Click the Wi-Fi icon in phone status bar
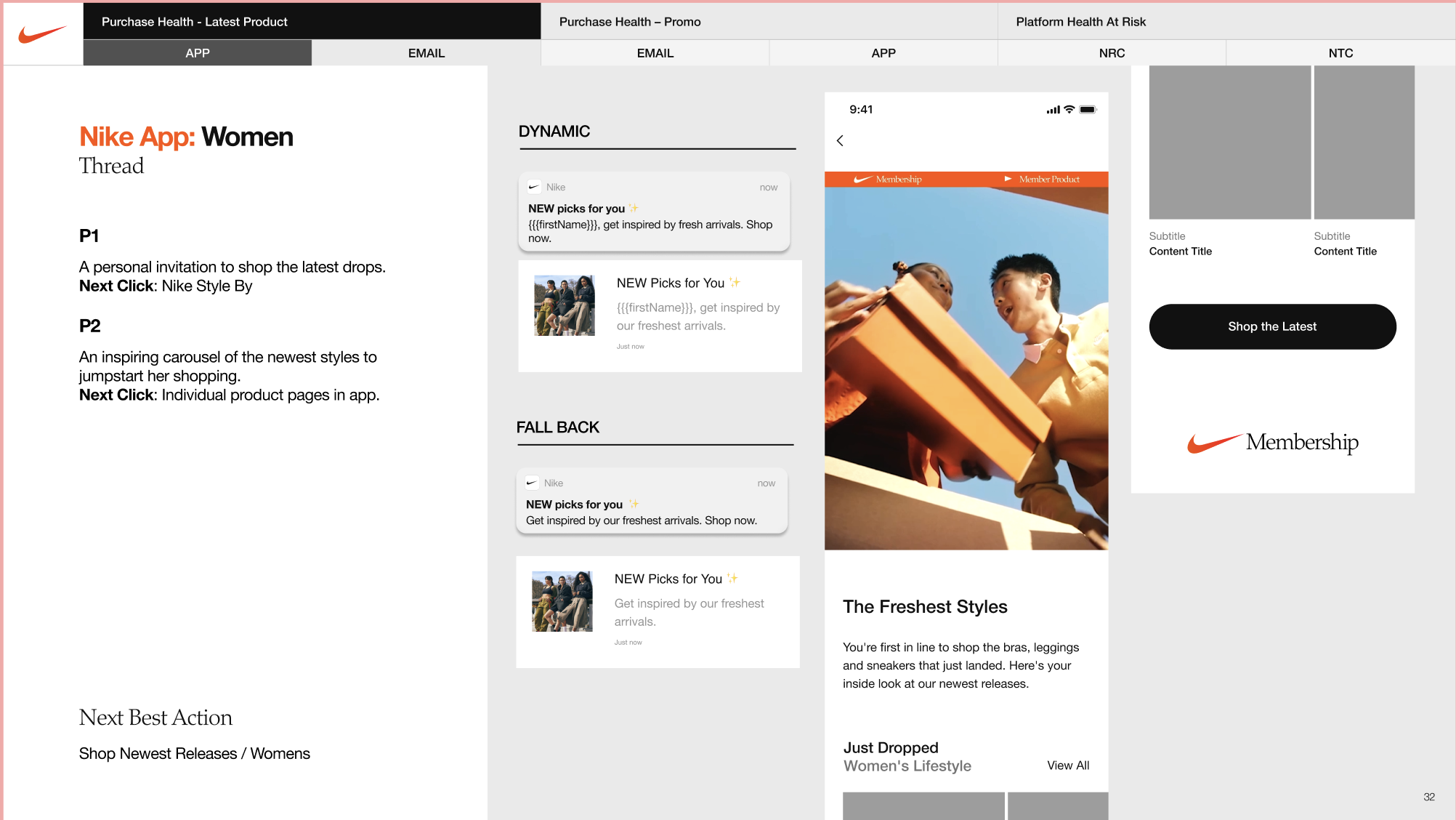 [x=1069, y=110]
